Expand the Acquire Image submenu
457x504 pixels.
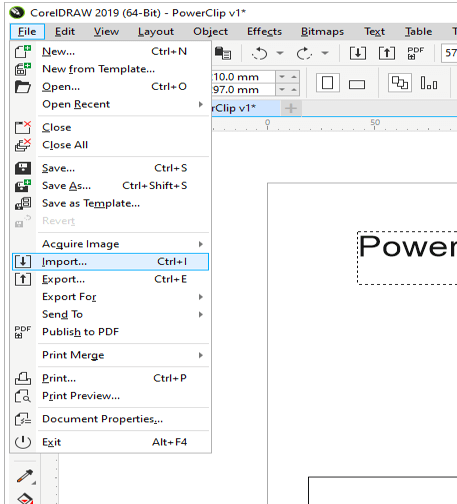pyautogui.click(x=201, y=244)
